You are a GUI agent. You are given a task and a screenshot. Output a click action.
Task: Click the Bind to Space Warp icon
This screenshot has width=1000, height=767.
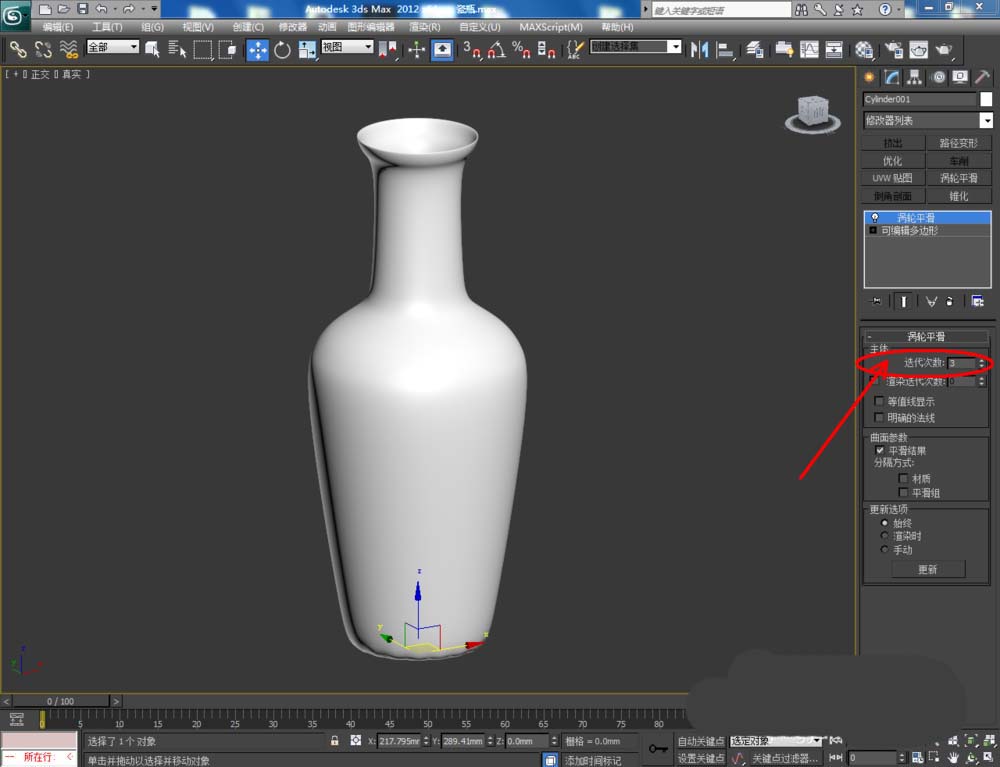(x=68, y=49)
